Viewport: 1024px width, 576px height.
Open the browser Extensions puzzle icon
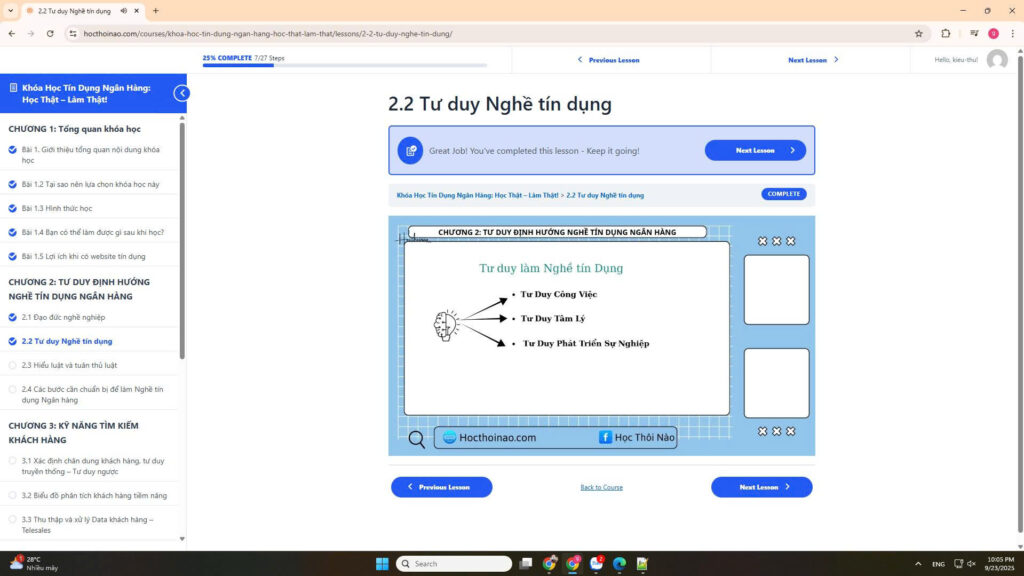tap(946, 33)
